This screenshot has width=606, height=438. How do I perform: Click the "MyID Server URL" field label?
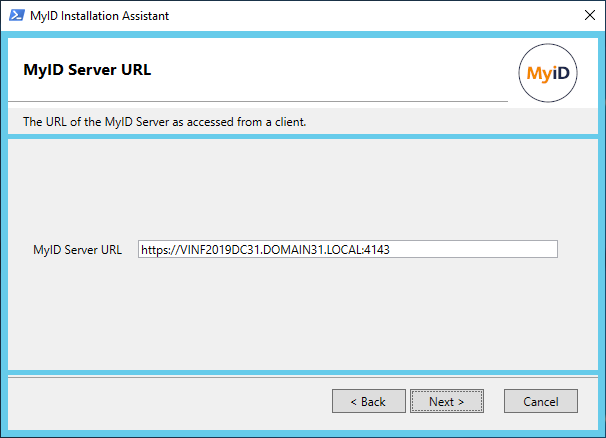[77, 250]
